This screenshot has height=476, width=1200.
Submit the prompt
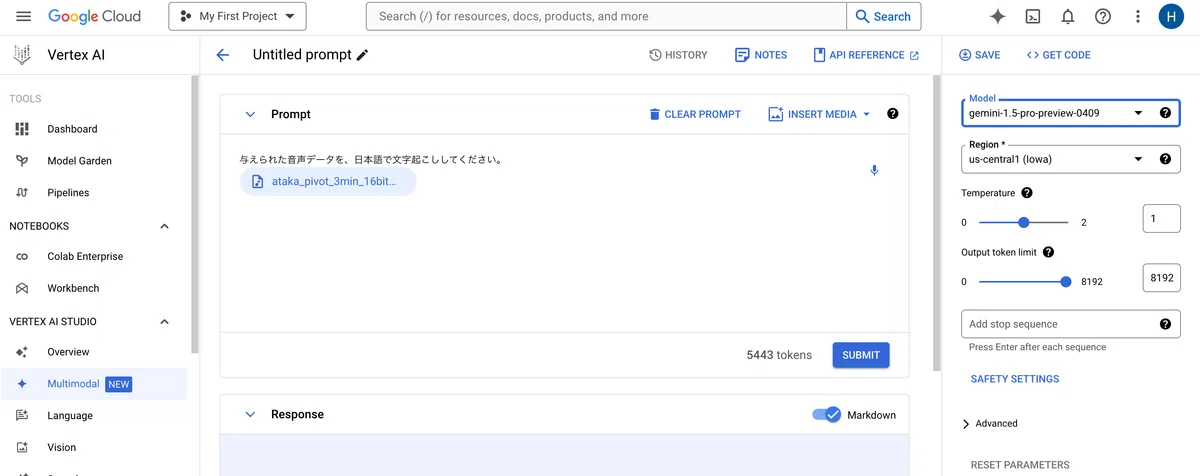pyautogui.click(x=861, y=355)
